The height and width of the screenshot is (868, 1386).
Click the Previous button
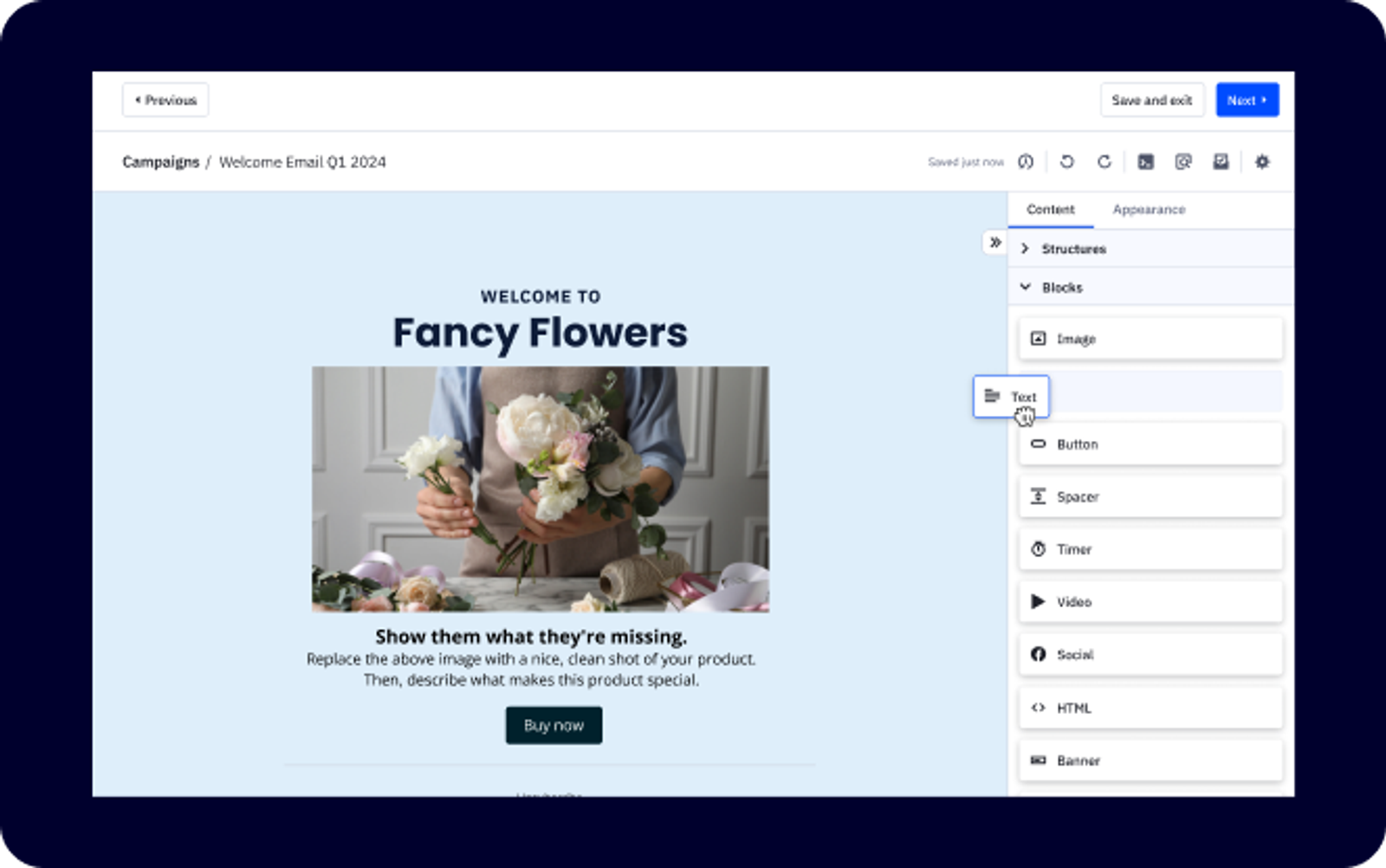coord(165,100)
